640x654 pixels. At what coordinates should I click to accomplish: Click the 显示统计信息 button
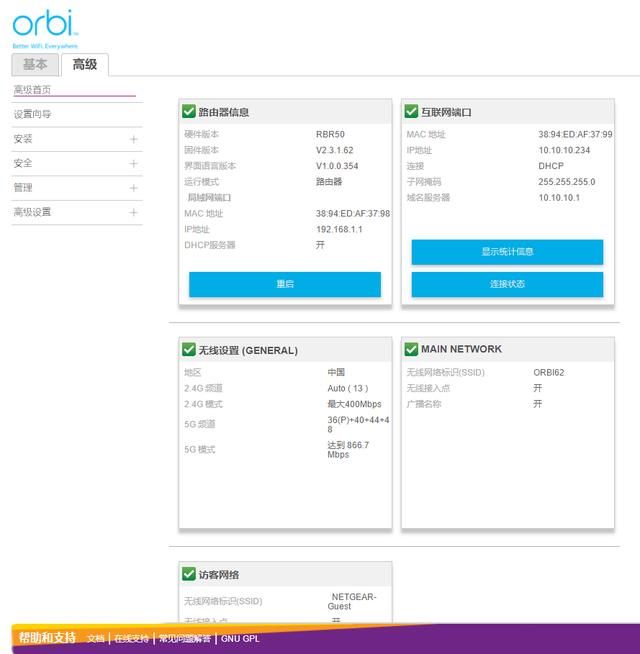(507, 252)
